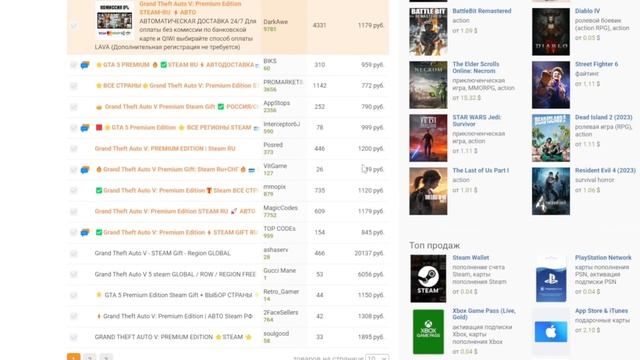Open the Resident Evil 4 (2023) title link

tap(605, 171)
